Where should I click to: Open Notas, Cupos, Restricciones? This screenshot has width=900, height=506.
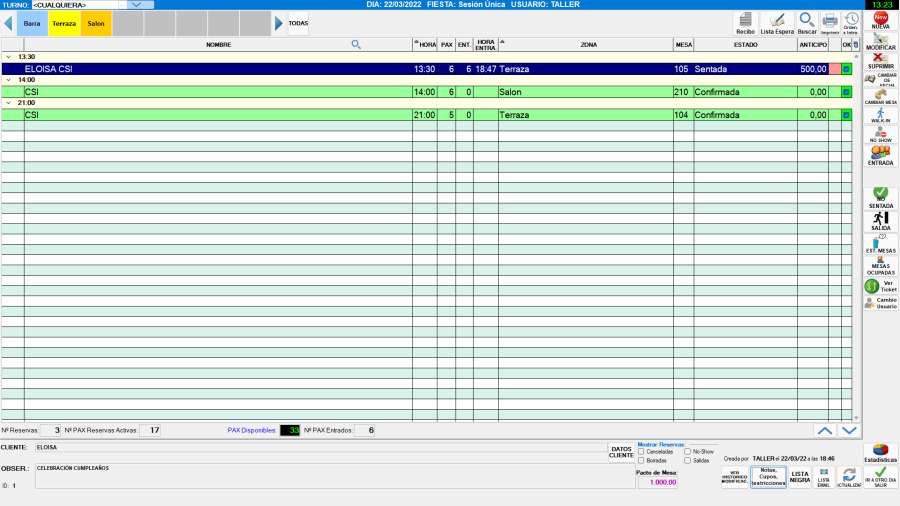click(x=768, y=477)
